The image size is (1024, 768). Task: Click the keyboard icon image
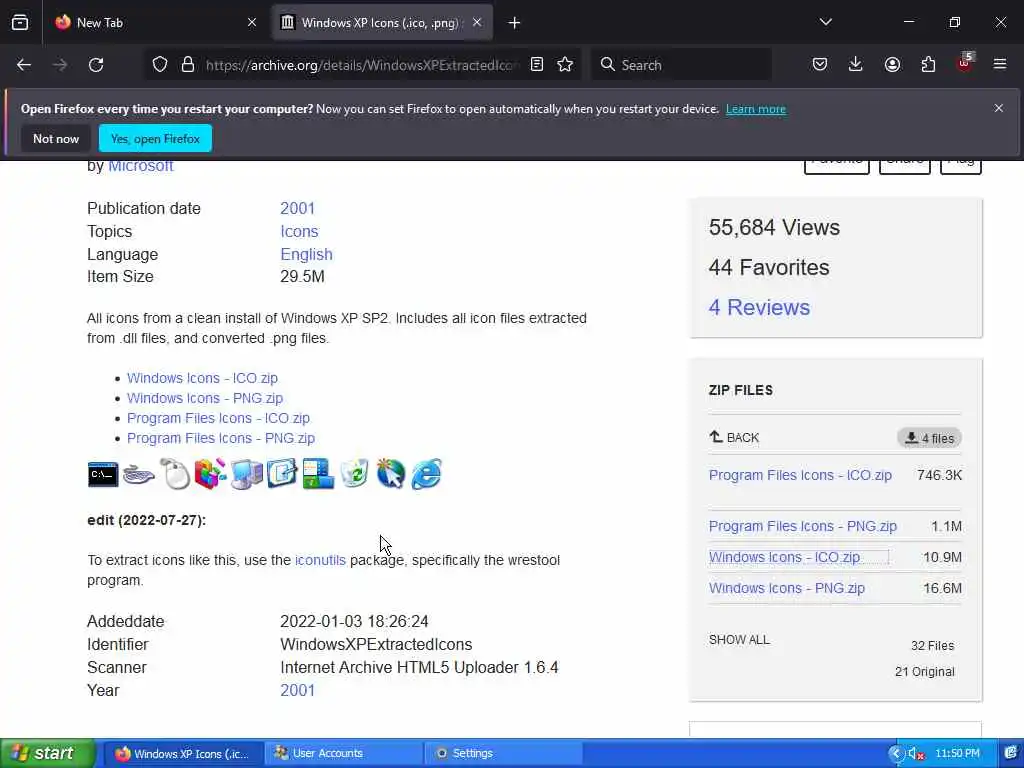(x=139, y=474)
